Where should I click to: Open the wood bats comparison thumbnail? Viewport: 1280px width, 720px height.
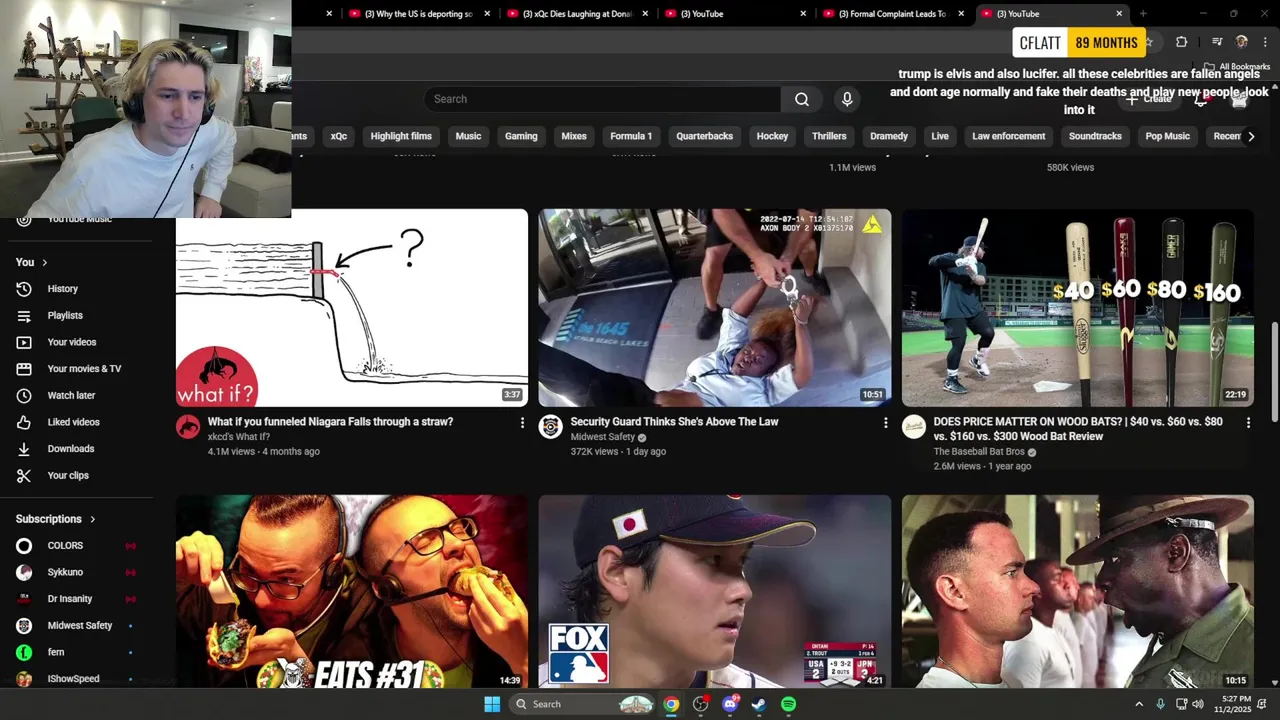(x=1078, y=307)
